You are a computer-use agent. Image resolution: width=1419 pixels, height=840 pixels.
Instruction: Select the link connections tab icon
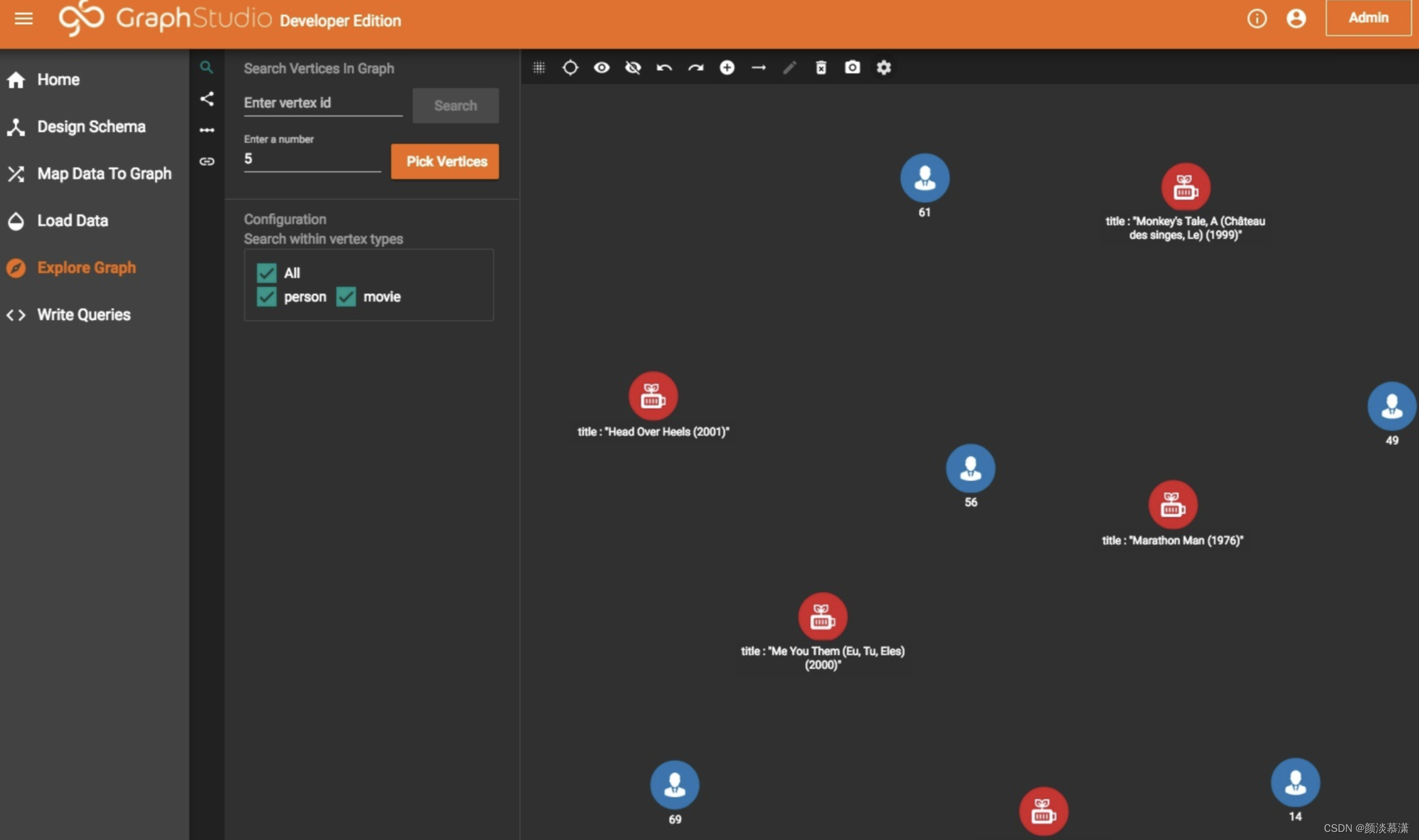click(207, 161)
